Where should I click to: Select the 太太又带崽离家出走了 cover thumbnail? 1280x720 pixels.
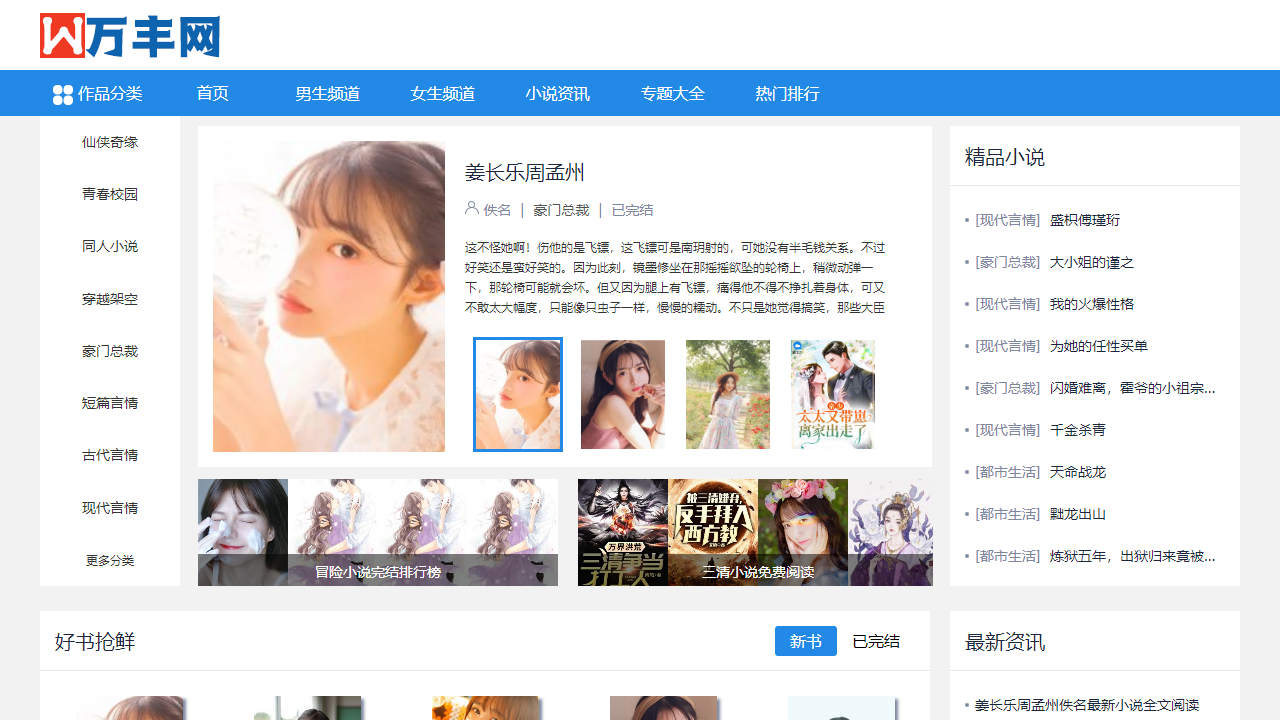(x=833, y=394)
